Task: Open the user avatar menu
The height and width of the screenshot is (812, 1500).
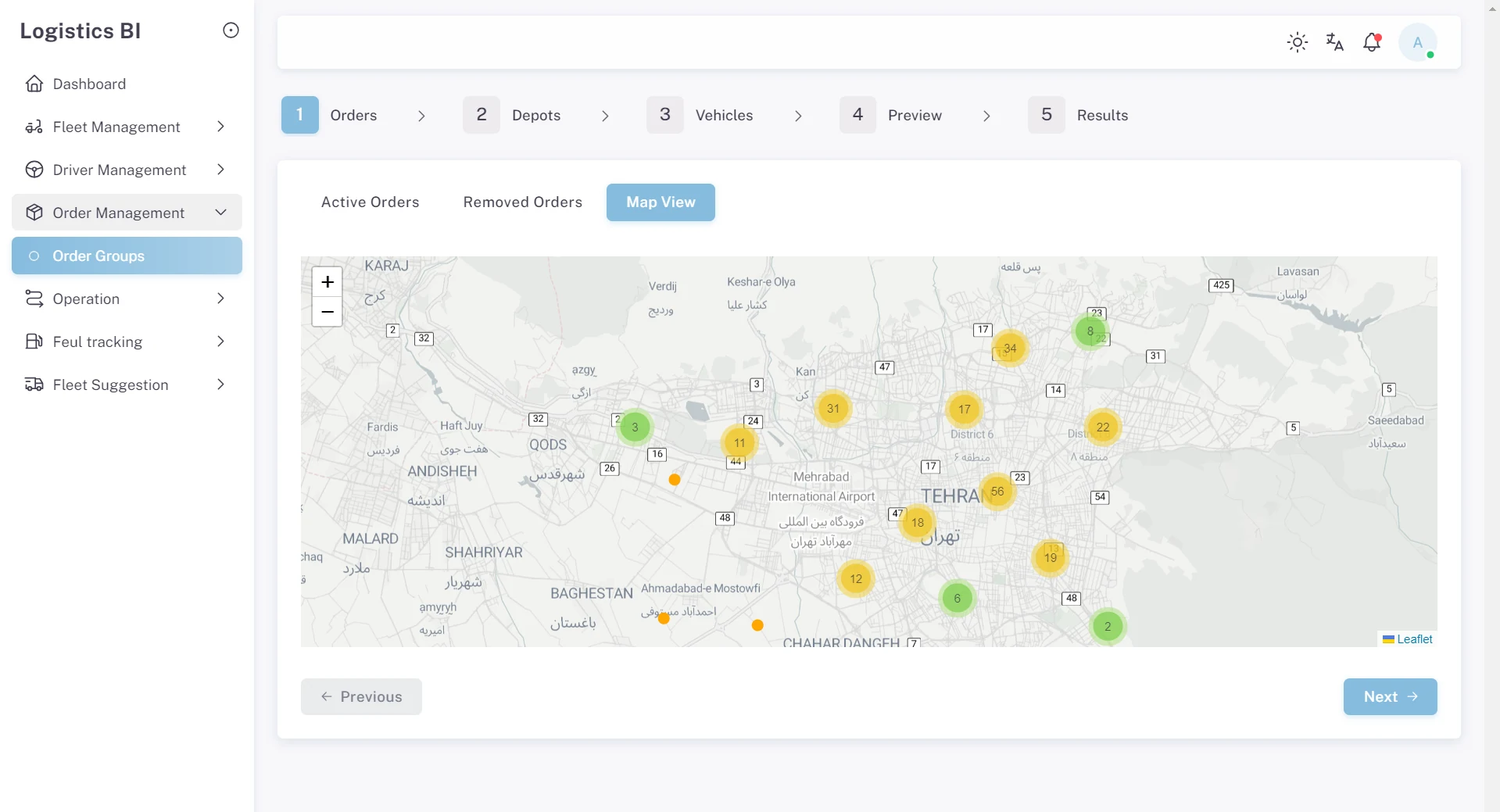Action: (x=1418, y=42)
